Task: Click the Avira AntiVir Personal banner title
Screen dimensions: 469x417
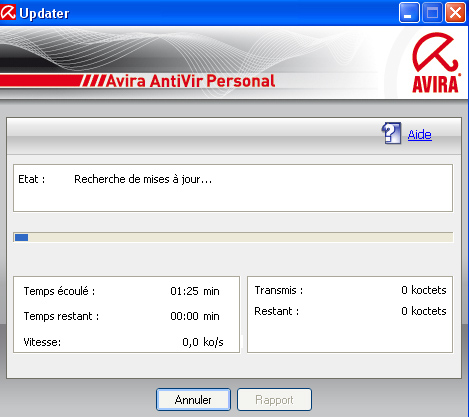Action: point(190,81)
